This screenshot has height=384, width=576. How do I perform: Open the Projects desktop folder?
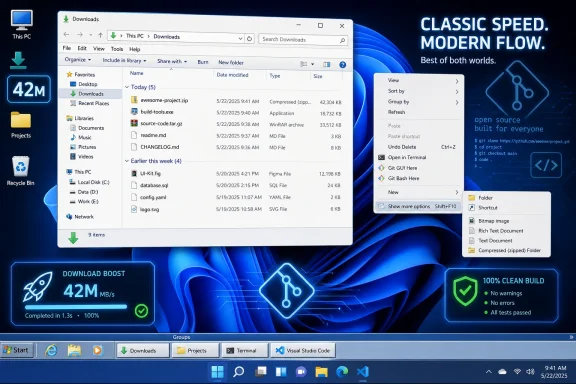point(21,125)
